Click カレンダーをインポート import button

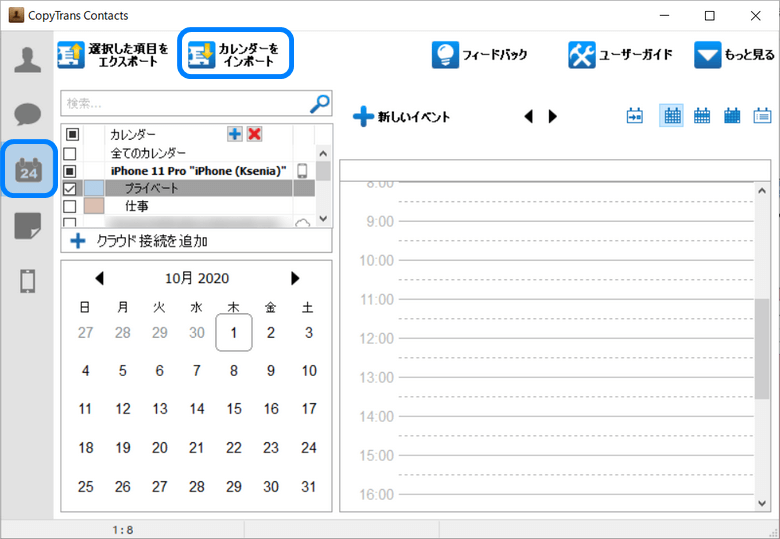235,54
